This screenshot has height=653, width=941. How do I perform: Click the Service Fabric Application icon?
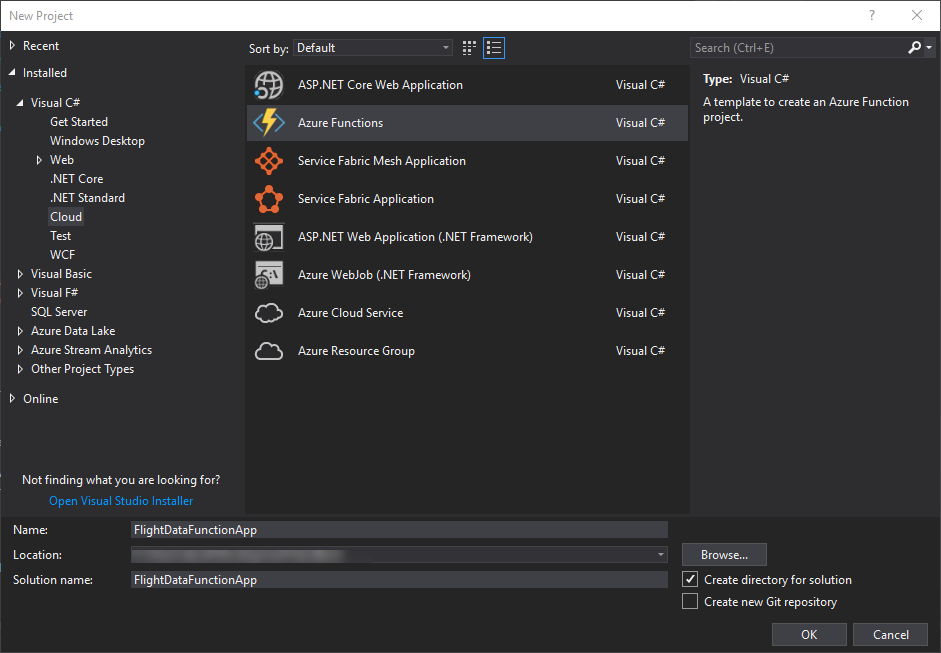[x=268, y=199]
